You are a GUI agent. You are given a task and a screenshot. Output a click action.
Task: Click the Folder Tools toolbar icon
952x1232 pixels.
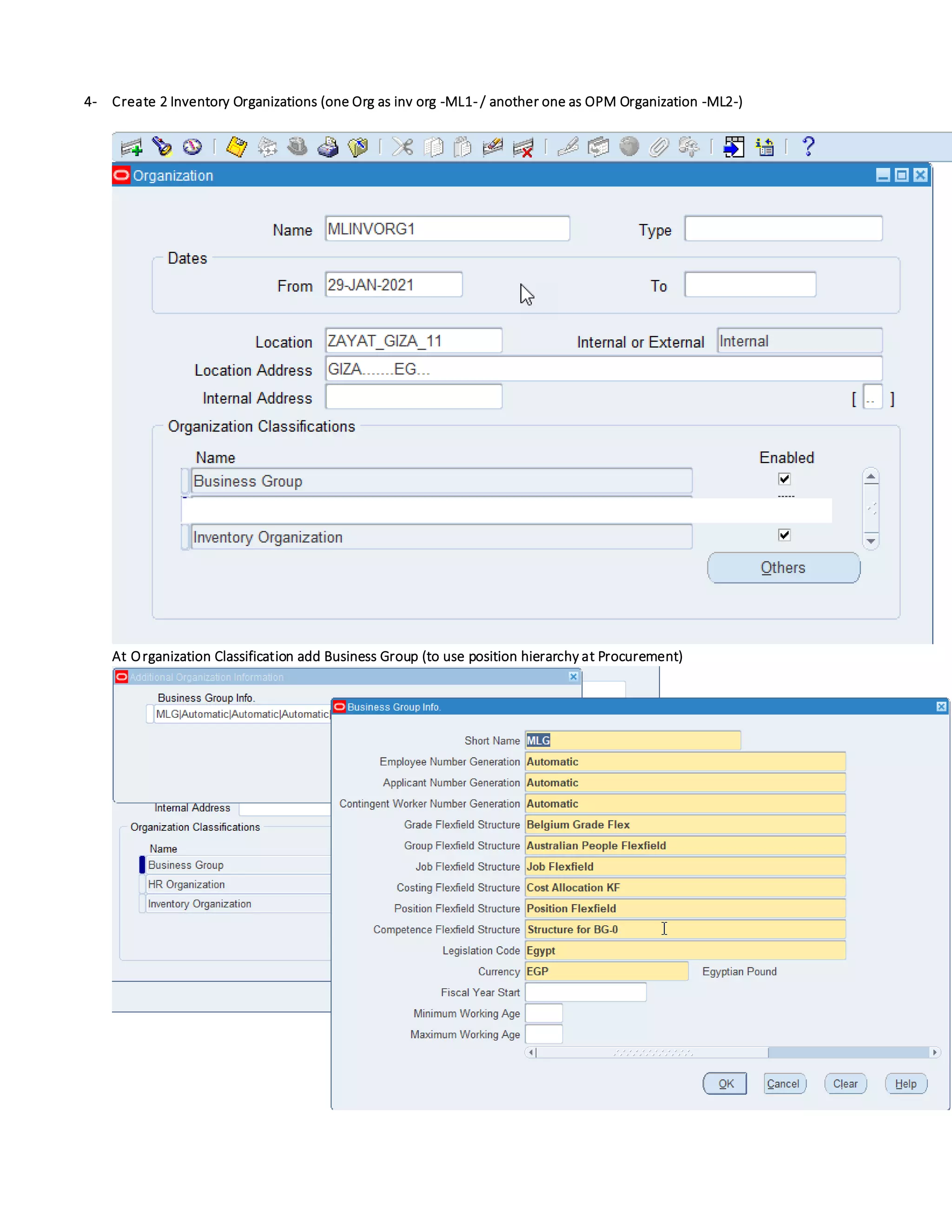[688, 147]
